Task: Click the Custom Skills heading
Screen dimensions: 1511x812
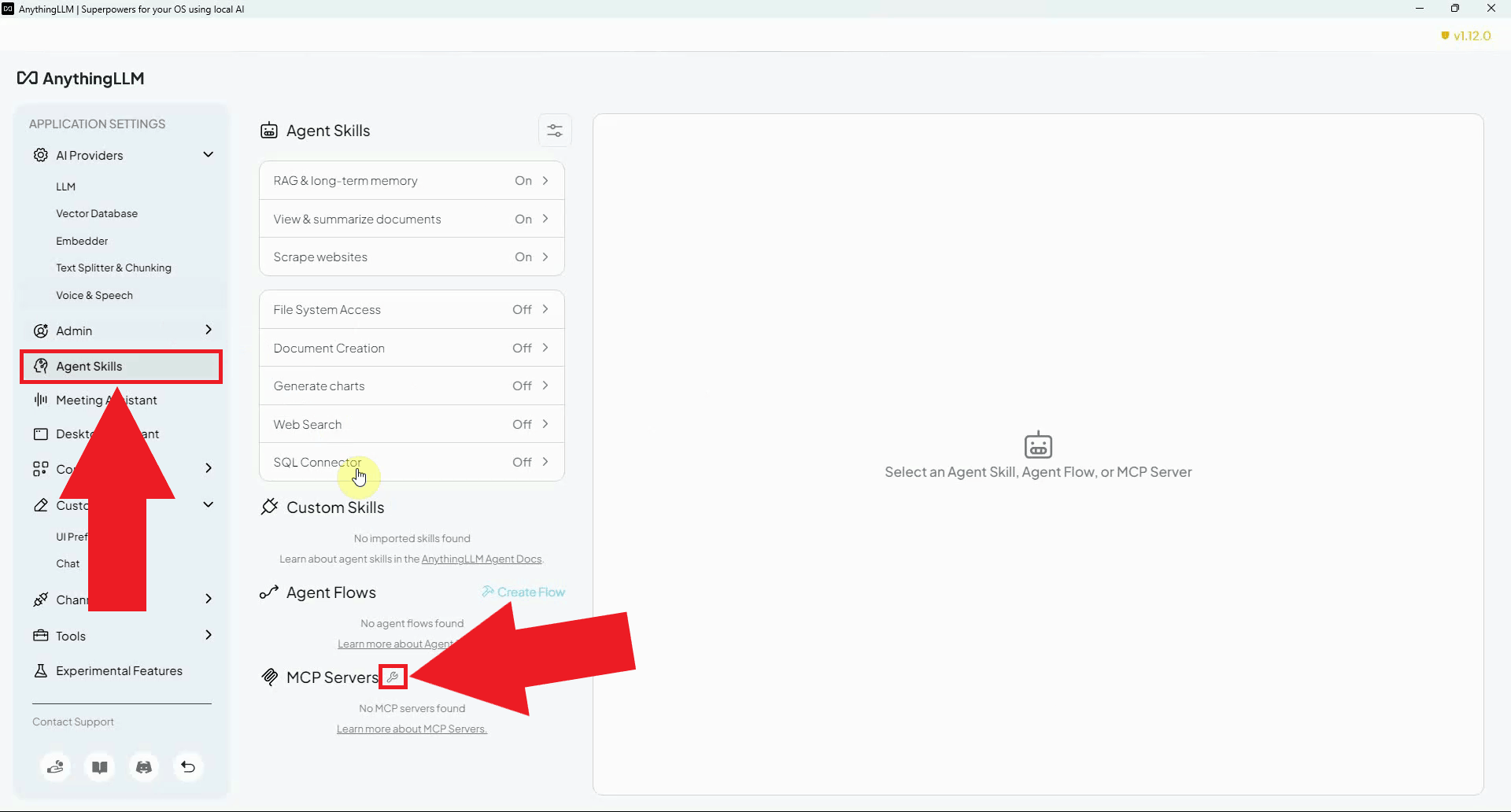Action: (x=335, y=507)
